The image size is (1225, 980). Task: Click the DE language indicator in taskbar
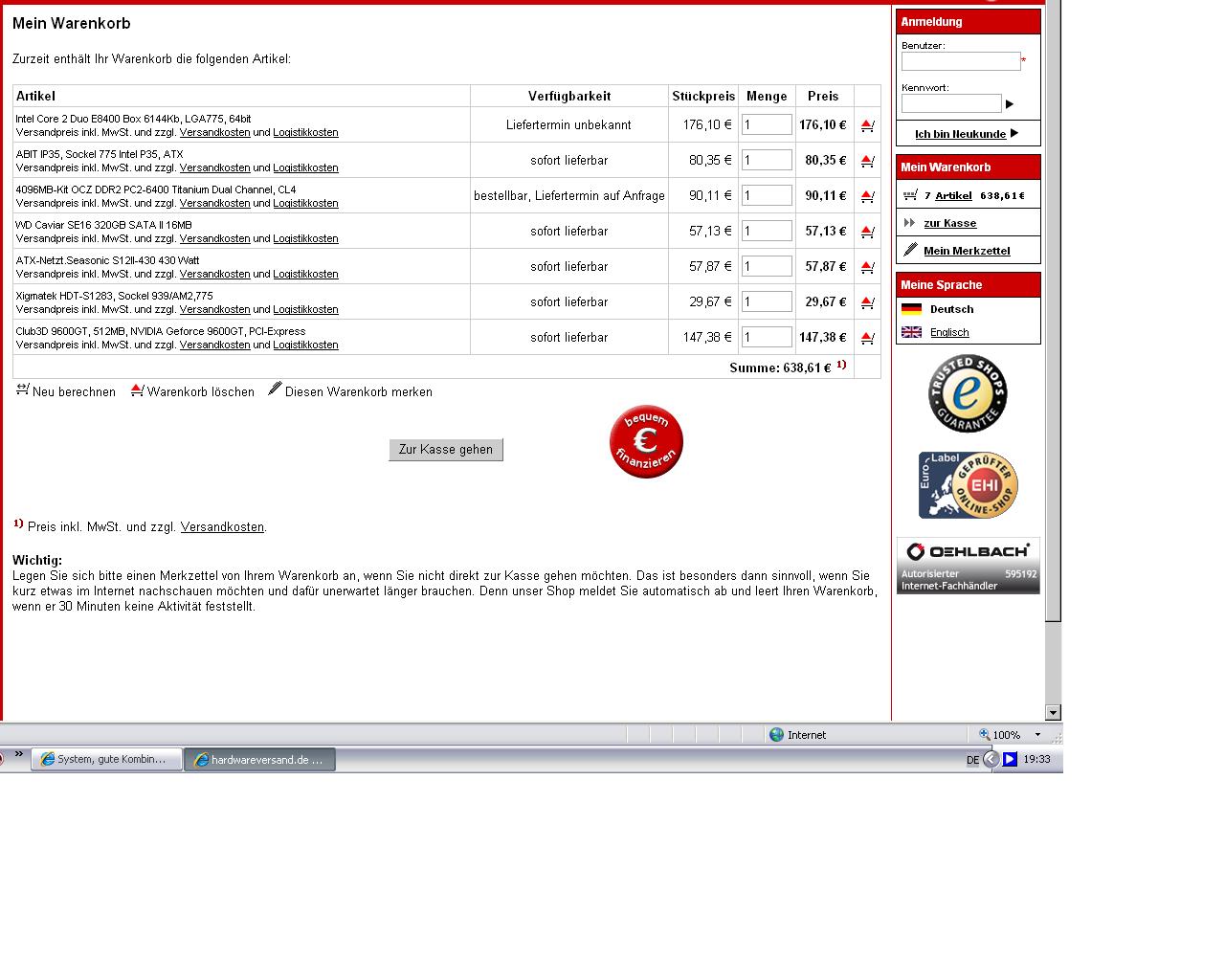tap(972, 760)
